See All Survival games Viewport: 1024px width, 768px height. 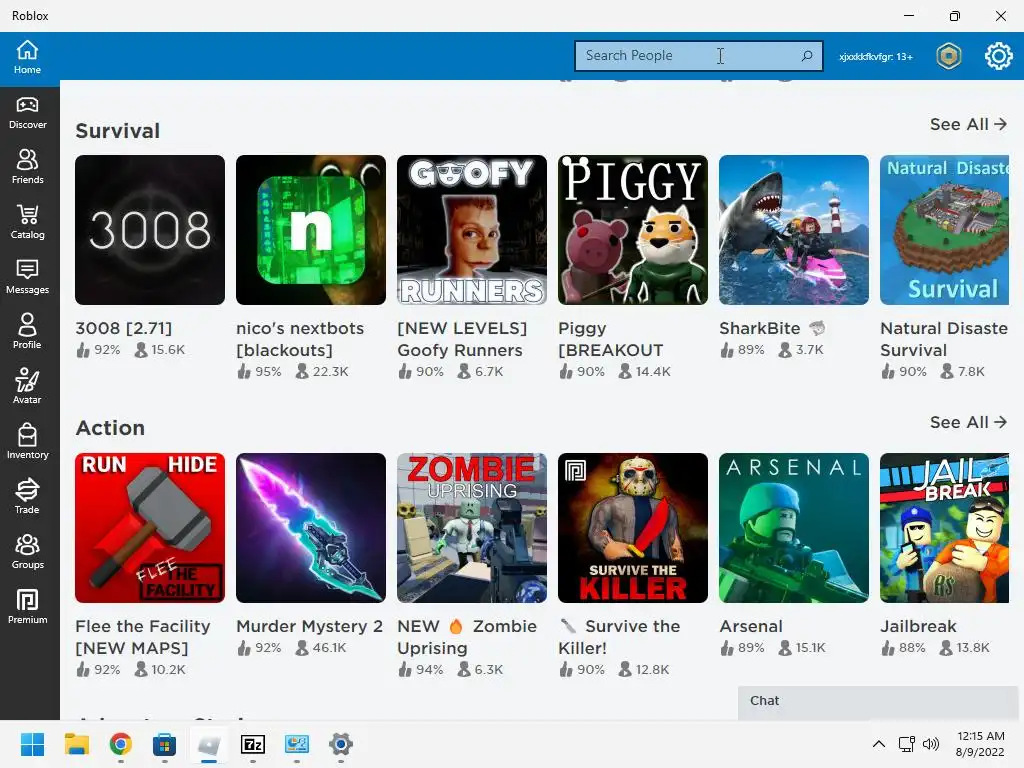pos(968,124)
